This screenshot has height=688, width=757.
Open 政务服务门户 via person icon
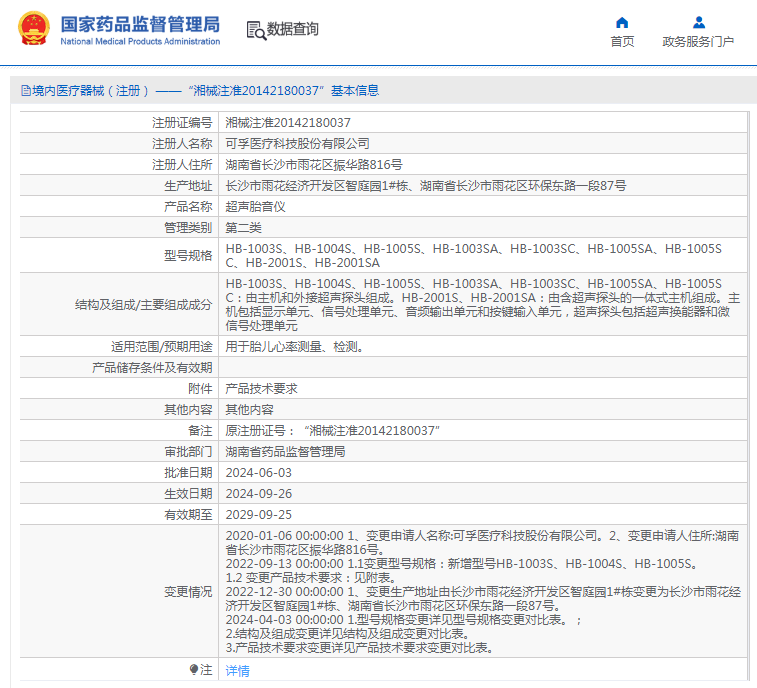click(x=699, y=23)
